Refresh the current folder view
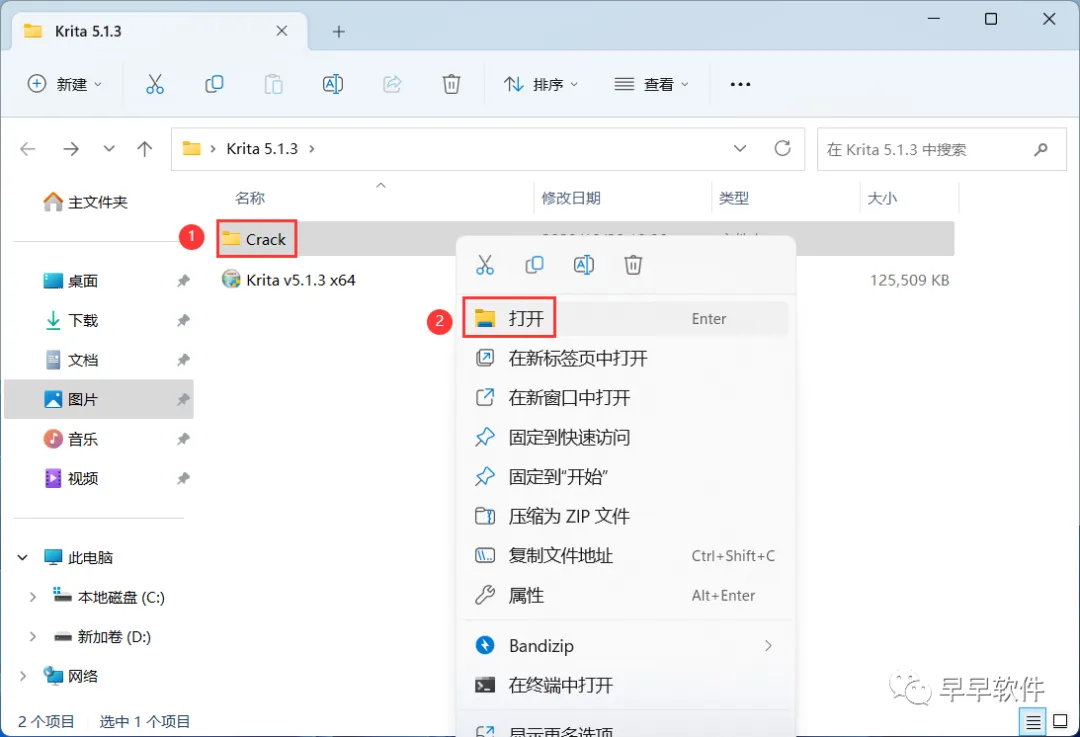This screenshot has width=1080, height=737. 782,148
